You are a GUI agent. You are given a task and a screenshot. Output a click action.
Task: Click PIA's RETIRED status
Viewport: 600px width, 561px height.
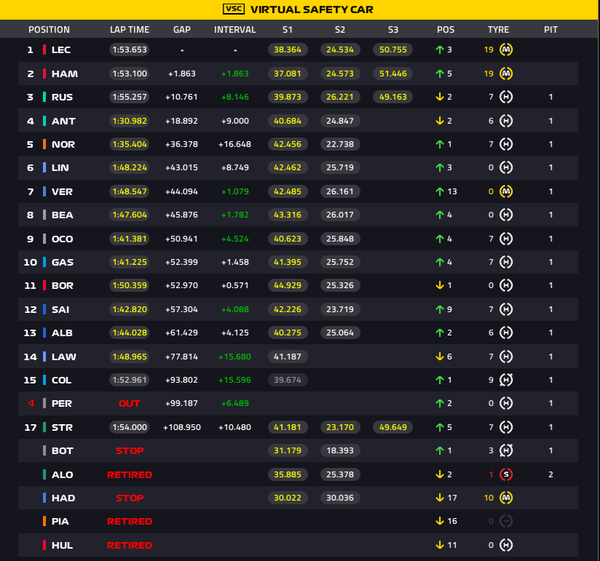click(x=129, y=522)
